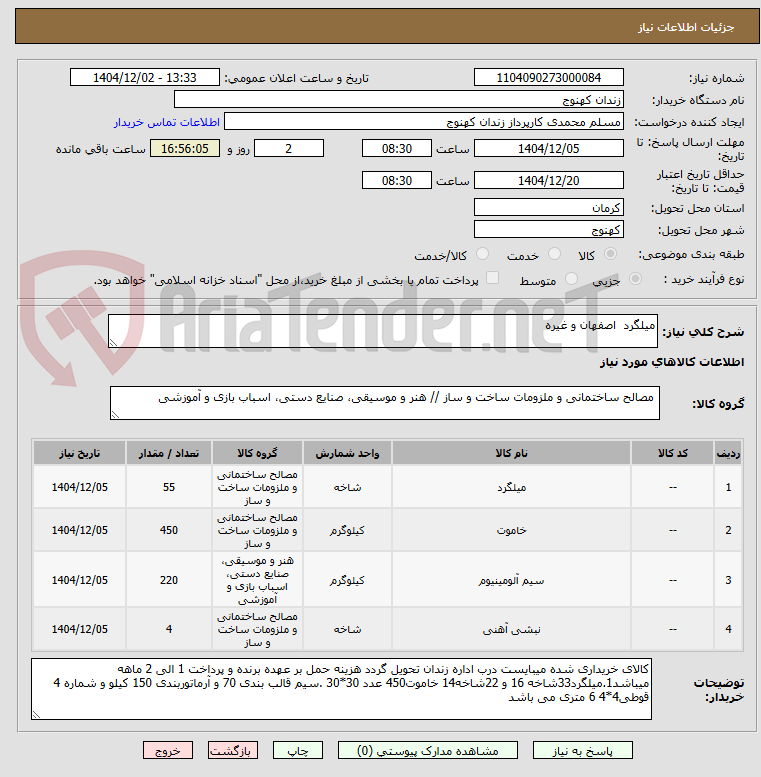Click the announcement date field 1404/12/02 - 13:33
This screenshot has height=777, width=761.
[x=145, y=77]
